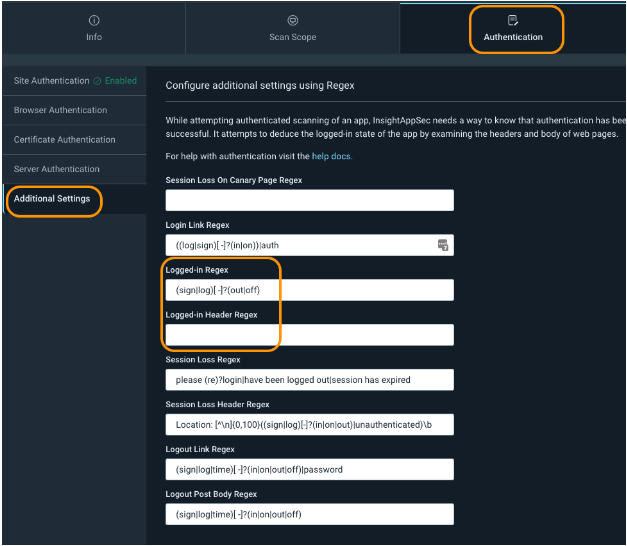Click the Session Loss Regex text box
Viewport: 627px width, 546px height.
pyautogui.click(x=309, y=380)
